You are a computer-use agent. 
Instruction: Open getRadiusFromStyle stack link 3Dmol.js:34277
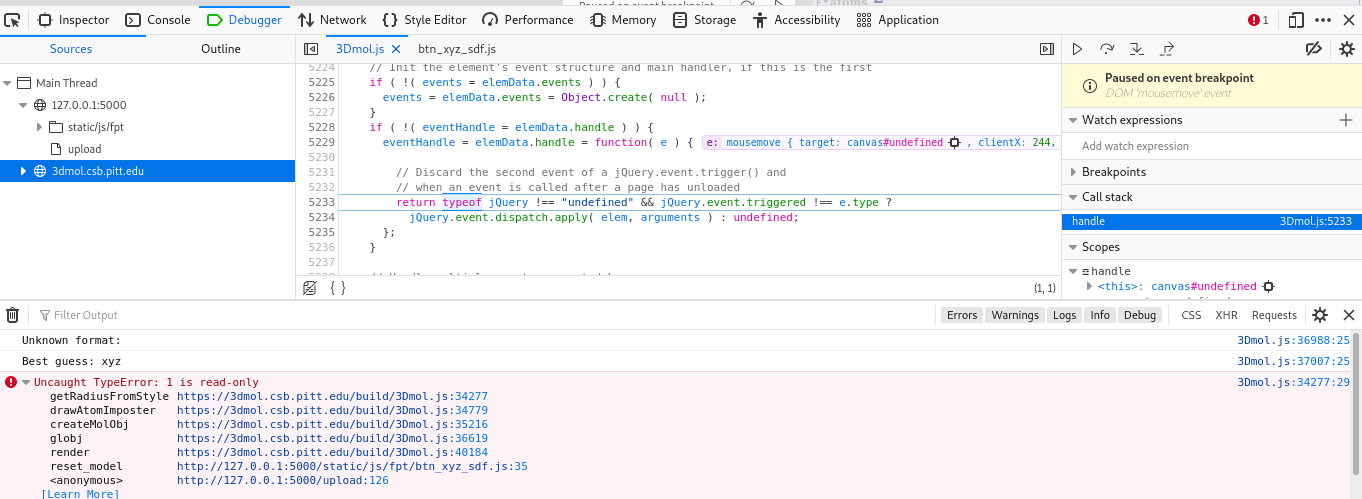(332, 396)
